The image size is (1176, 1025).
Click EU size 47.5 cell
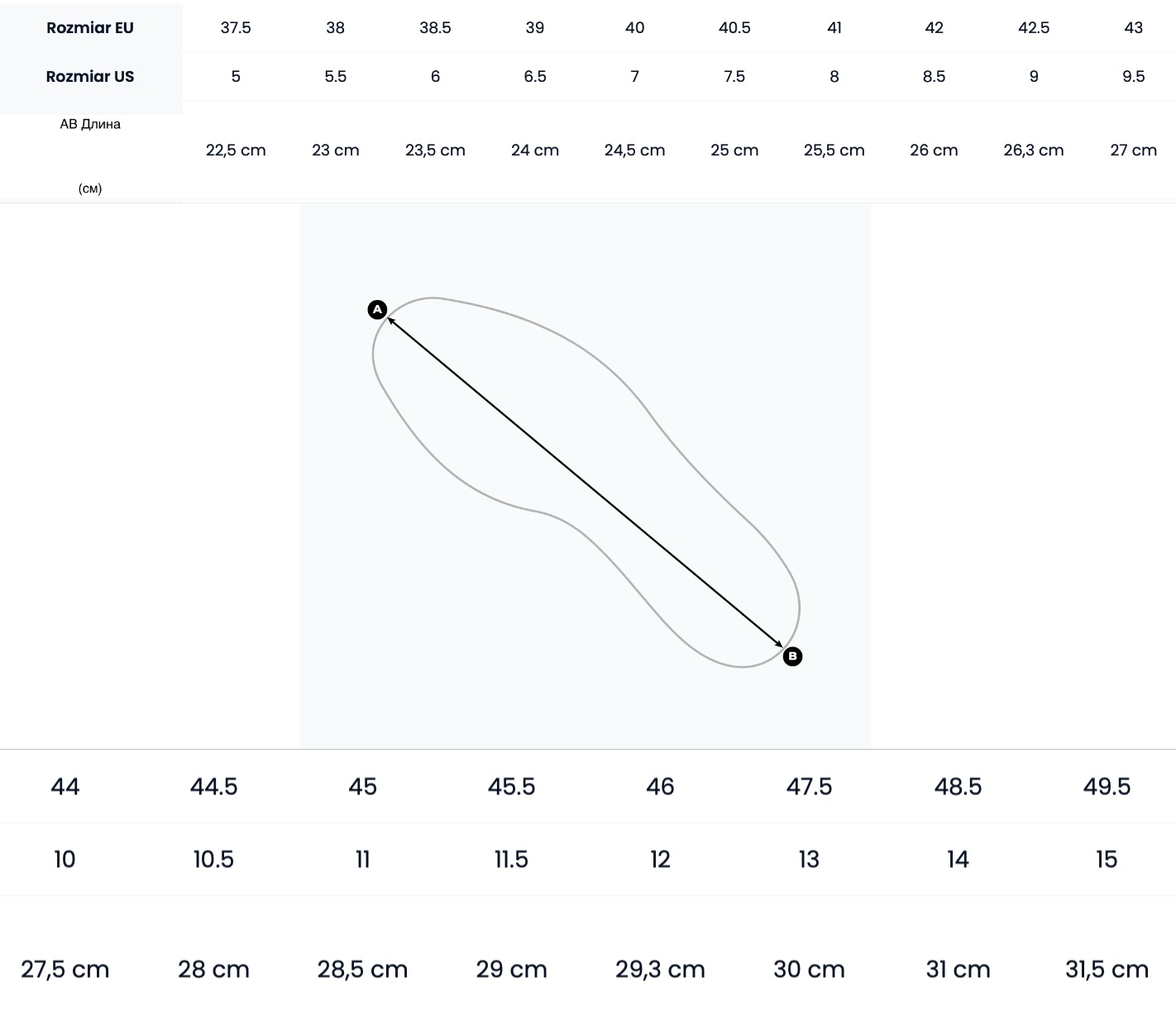pos(809,786)
